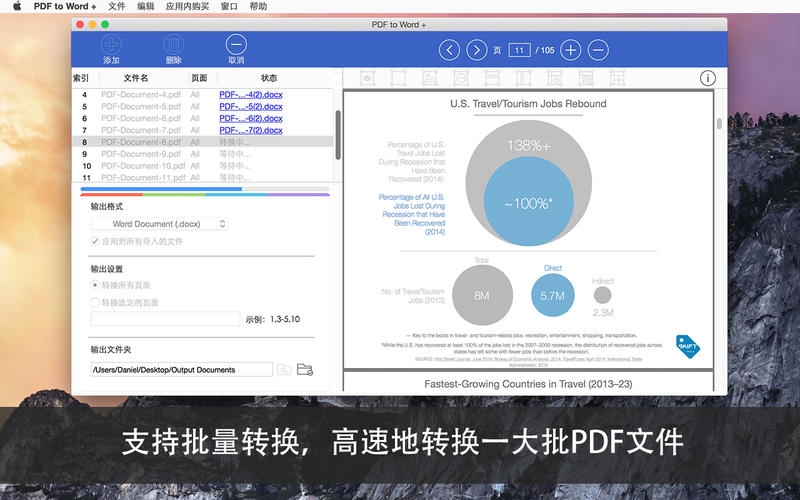Toggle 应用到所有导入的文件 checkbox

pos(94,241)
